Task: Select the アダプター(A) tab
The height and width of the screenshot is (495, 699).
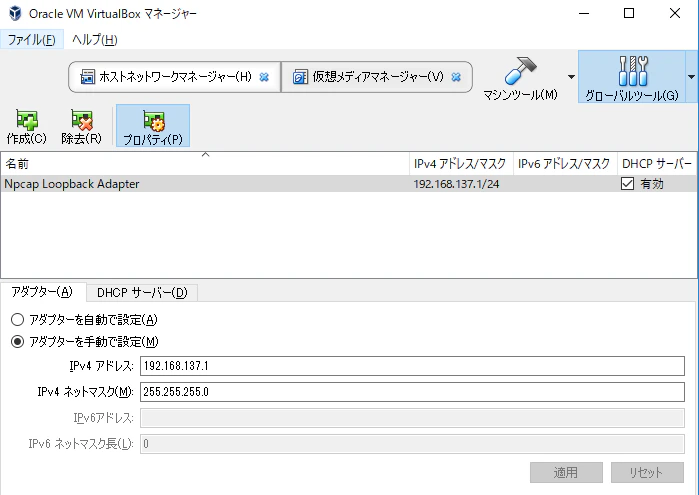Action: point(42,292)
